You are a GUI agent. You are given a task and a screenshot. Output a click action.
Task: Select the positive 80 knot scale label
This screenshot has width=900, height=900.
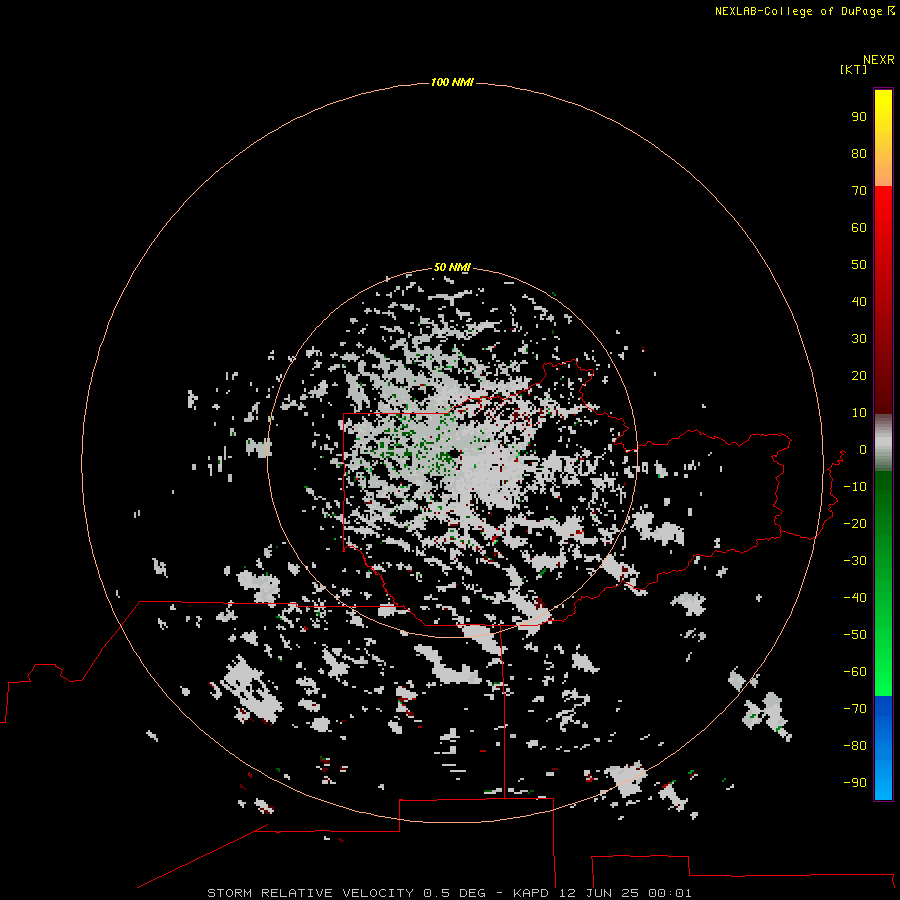pyautogui.click(x=859, y=153)
